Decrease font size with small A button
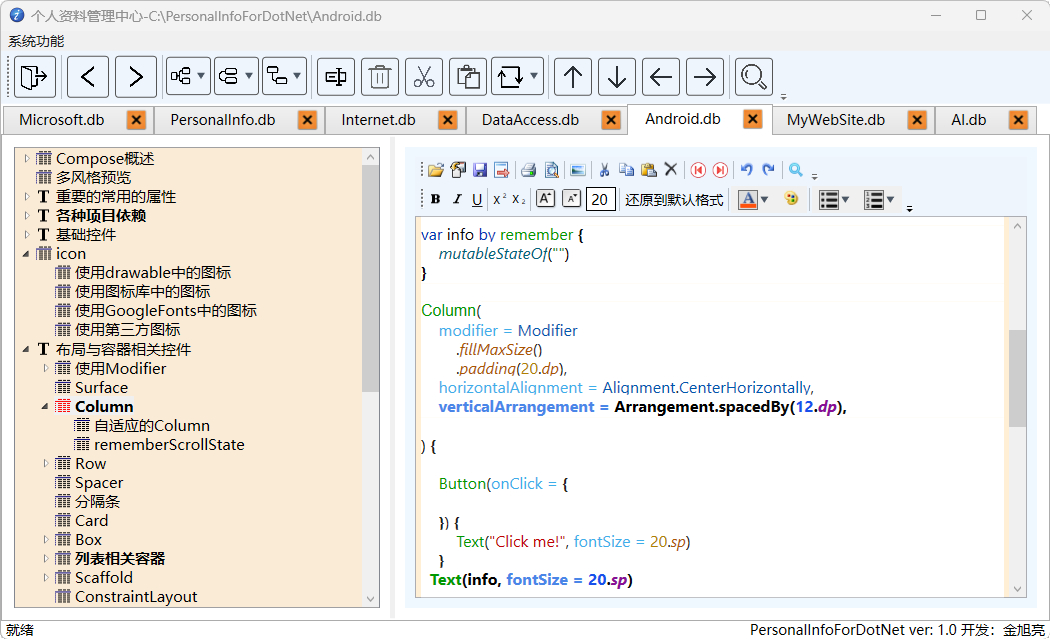The image size is (1050, 639). (571, 199)
